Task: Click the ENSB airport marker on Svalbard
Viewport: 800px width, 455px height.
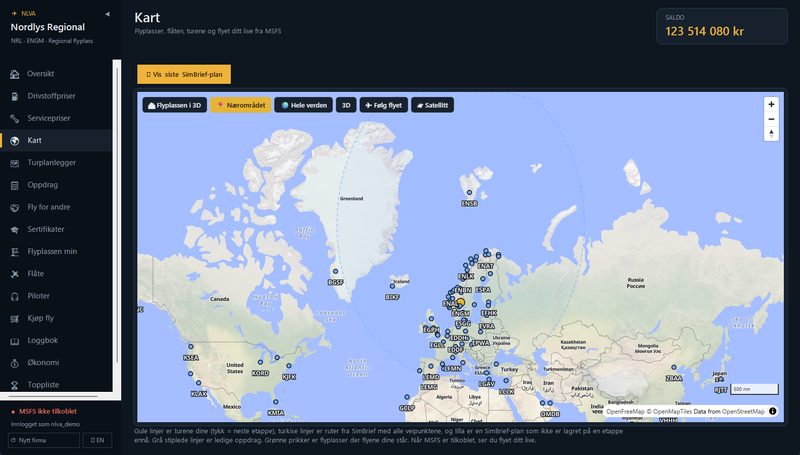Action: [x=469, y=193]
